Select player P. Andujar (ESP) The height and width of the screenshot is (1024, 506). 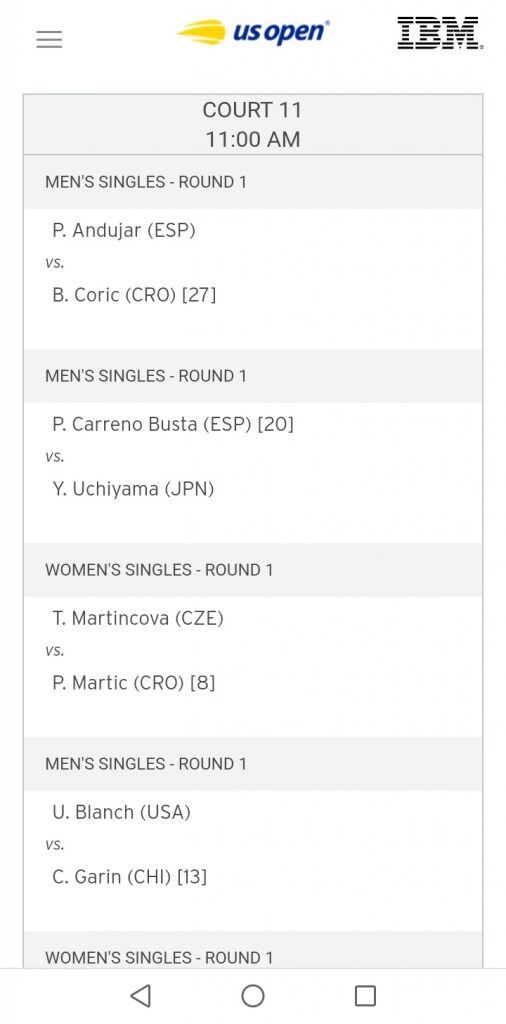(124, 231)
